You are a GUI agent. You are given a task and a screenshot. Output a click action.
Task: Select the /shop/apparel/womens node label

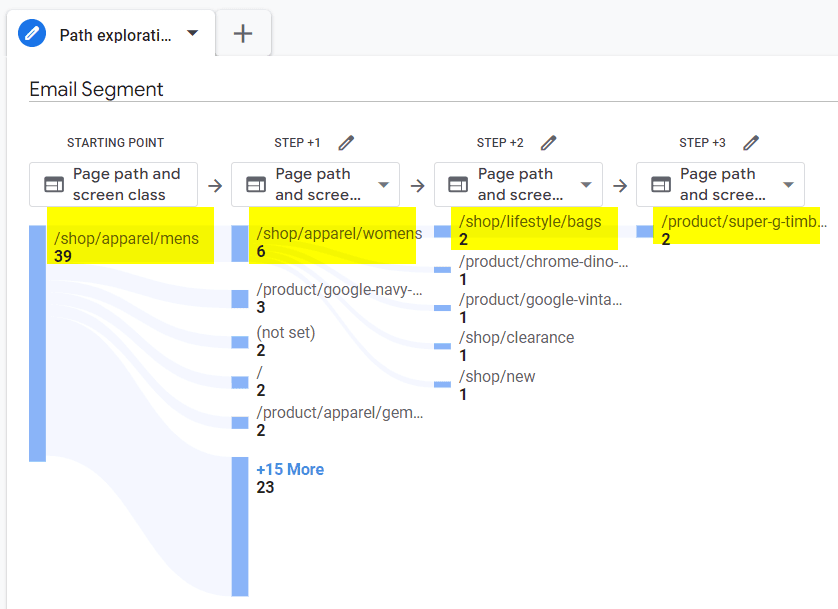tap(339, 234)
